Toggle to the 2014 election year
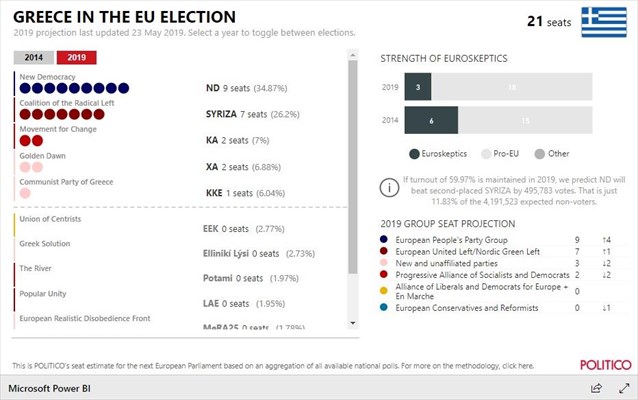The height and width of the screenshot is (400, 638). [34, 58]
